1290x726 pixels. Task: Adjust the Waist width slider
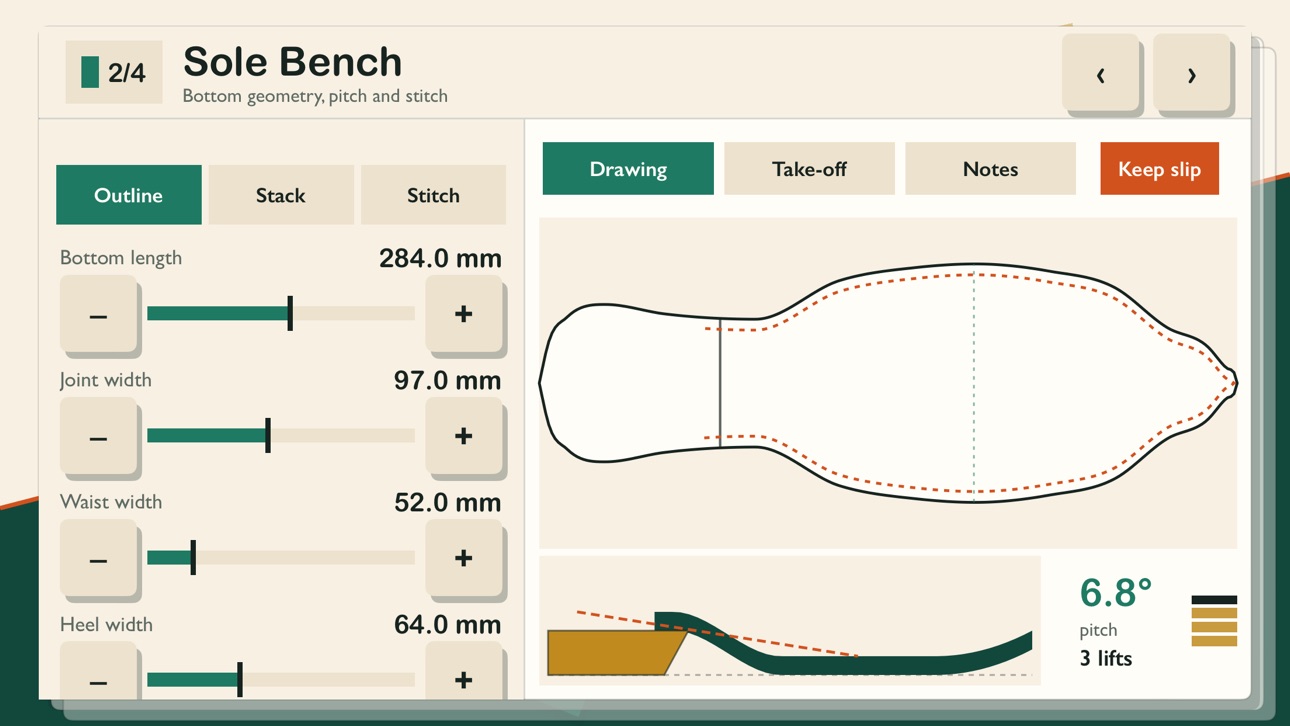[281, 558]
